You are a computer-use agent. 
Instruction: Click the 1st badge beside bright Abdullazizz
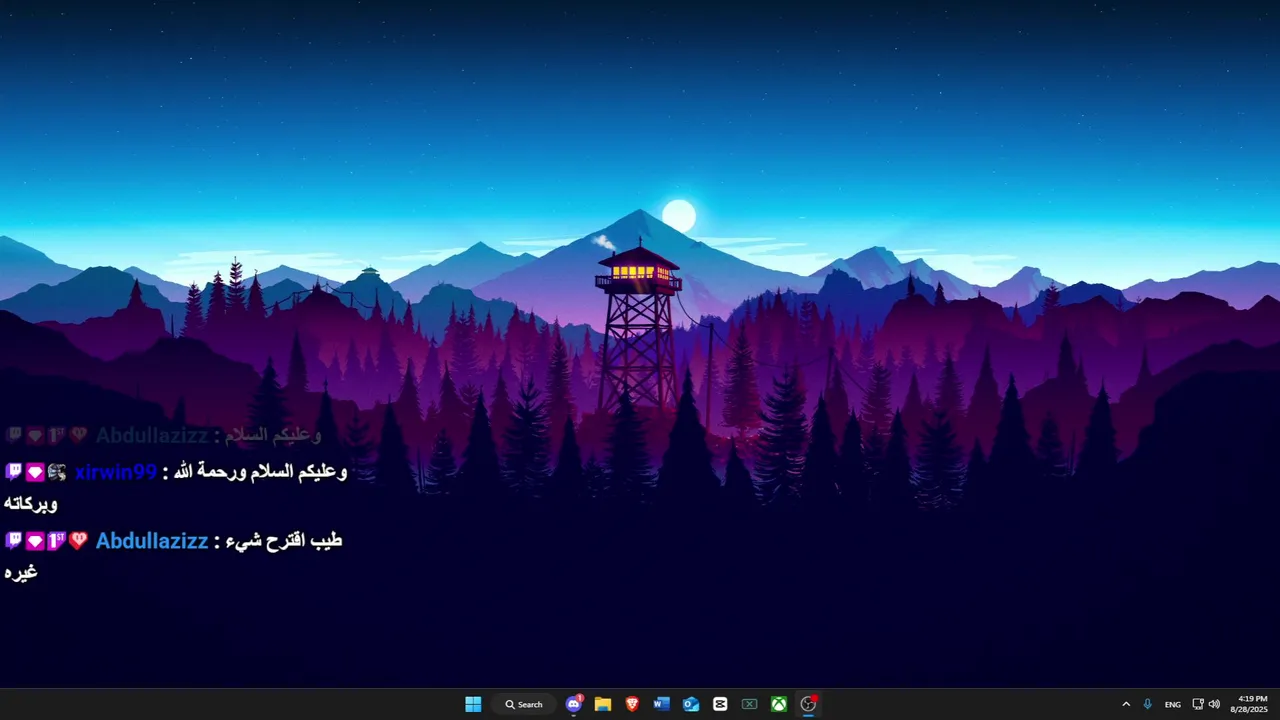click(x=56, y=541)
